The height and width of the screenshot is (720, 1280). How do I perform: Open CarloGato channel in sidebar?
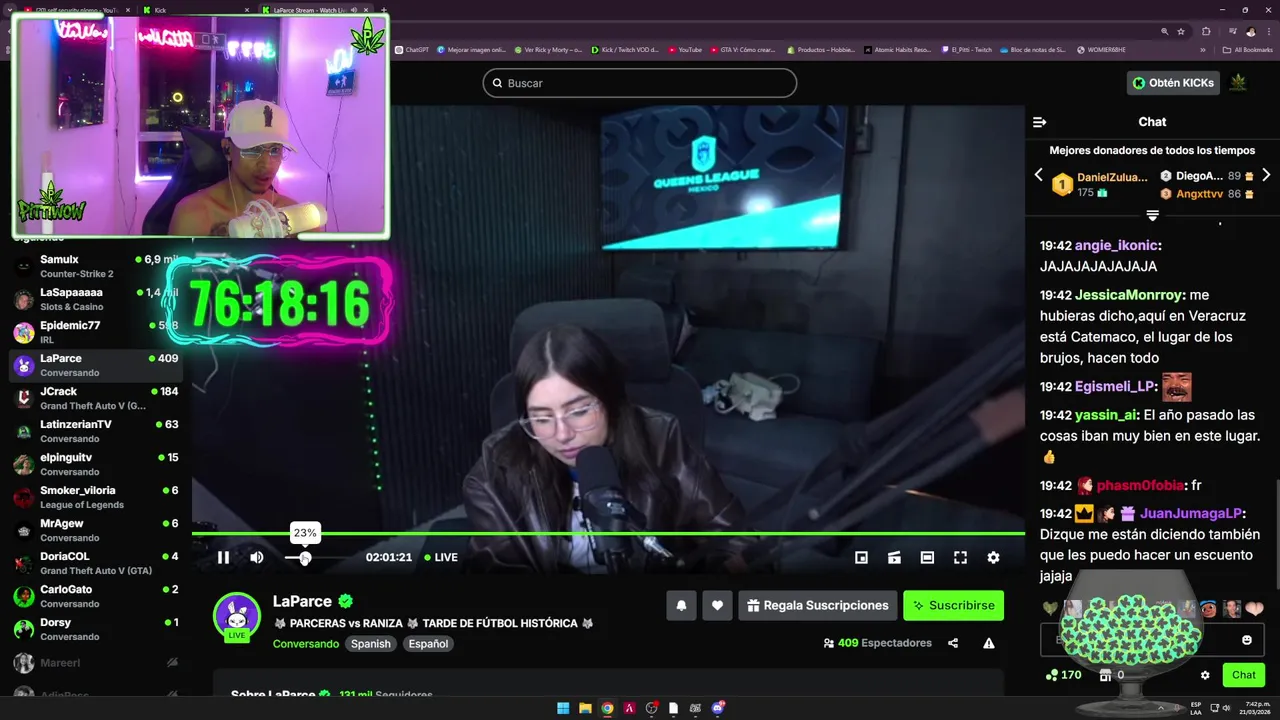[96, 596]
